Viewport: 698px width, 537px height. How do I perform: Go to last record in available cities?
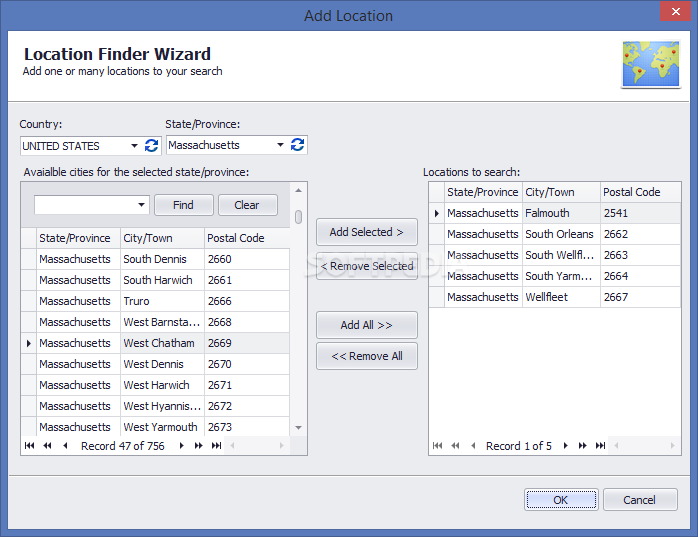click(x=216, y=446)
